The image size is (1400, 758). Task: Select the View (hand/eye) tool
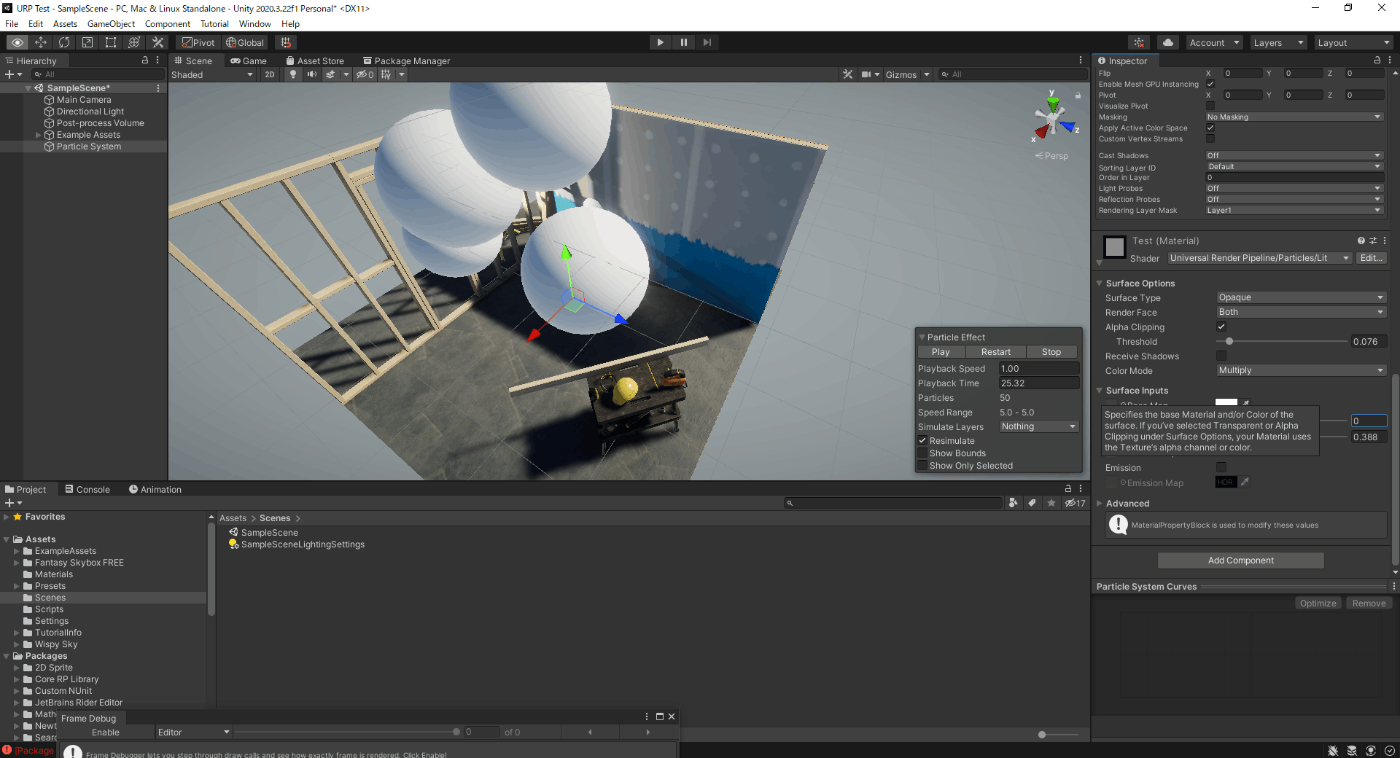tap(18, 43)
